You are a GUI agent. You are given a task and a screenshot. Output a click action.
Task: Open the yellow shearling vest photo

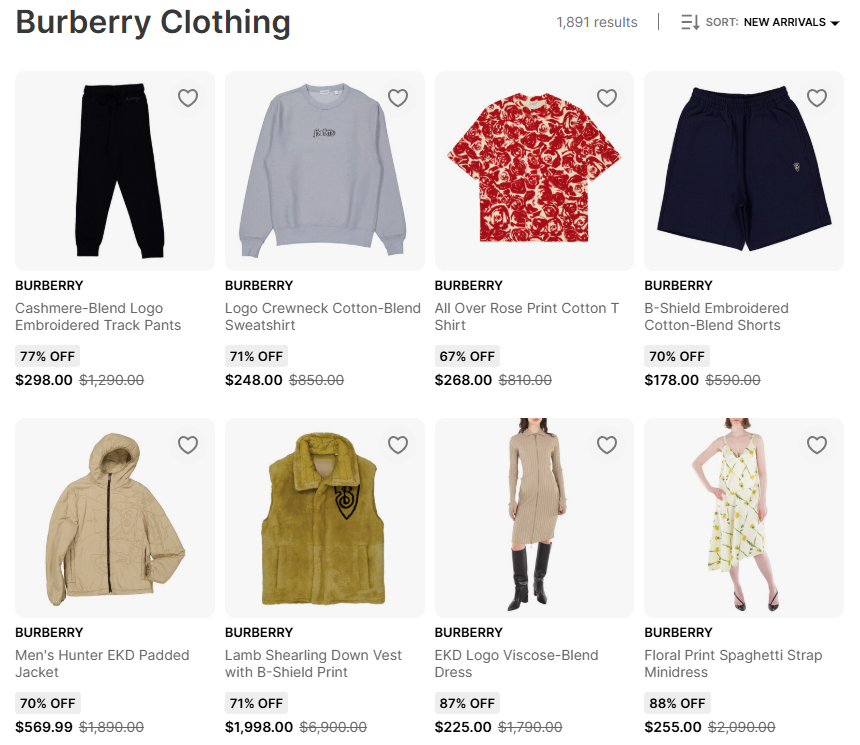(x=324, y=520)
